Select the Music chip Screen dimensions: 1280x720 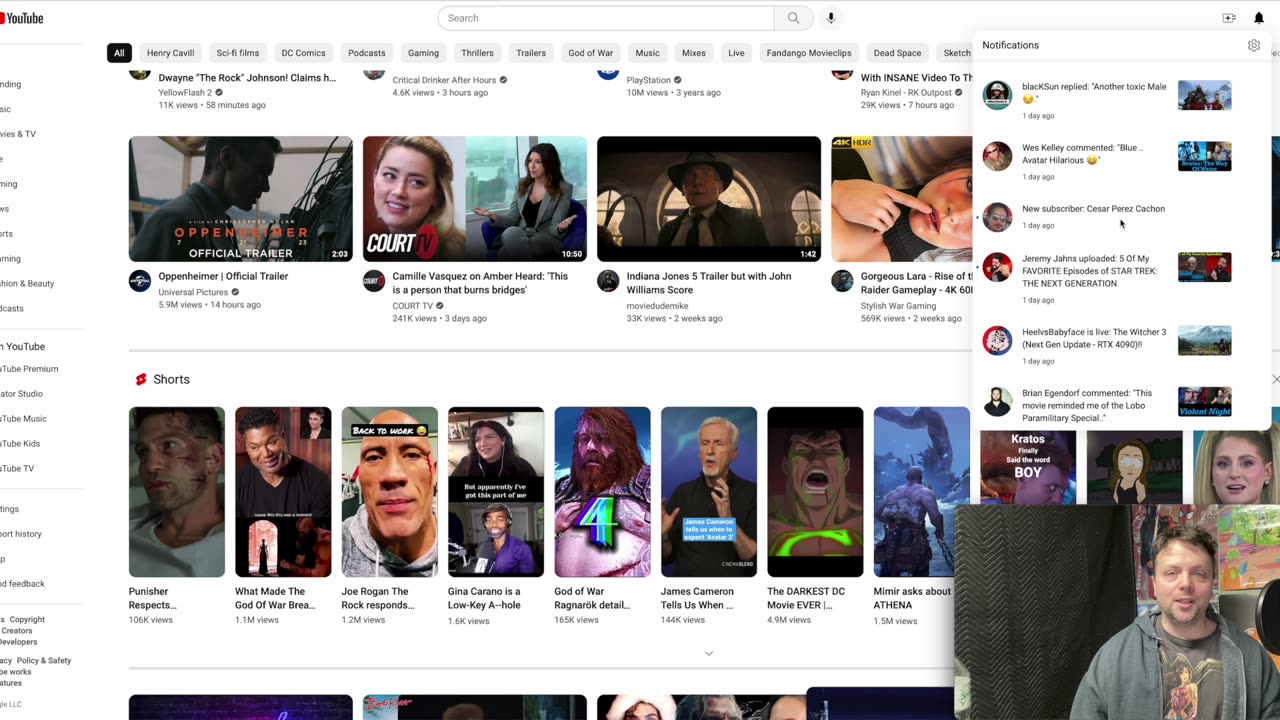point(648,53)
